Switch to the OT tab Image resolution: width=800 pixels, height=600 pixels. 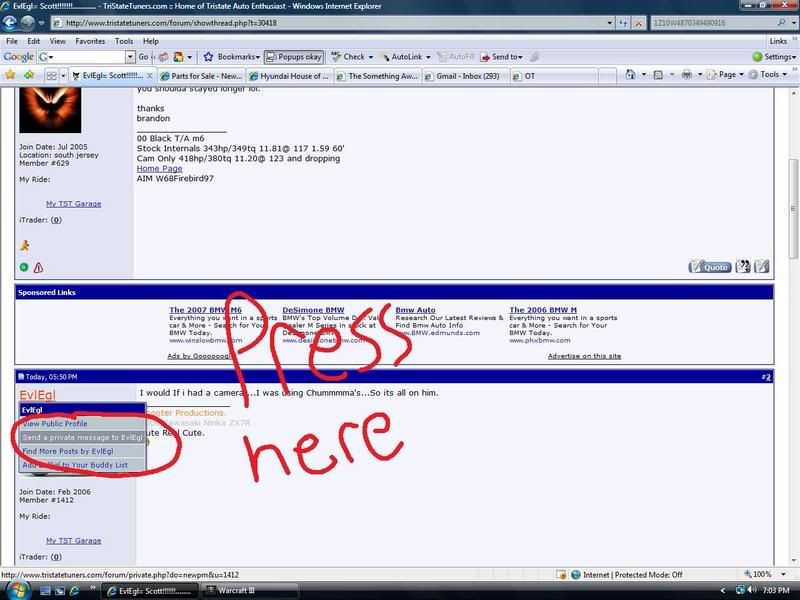[555, 76]
